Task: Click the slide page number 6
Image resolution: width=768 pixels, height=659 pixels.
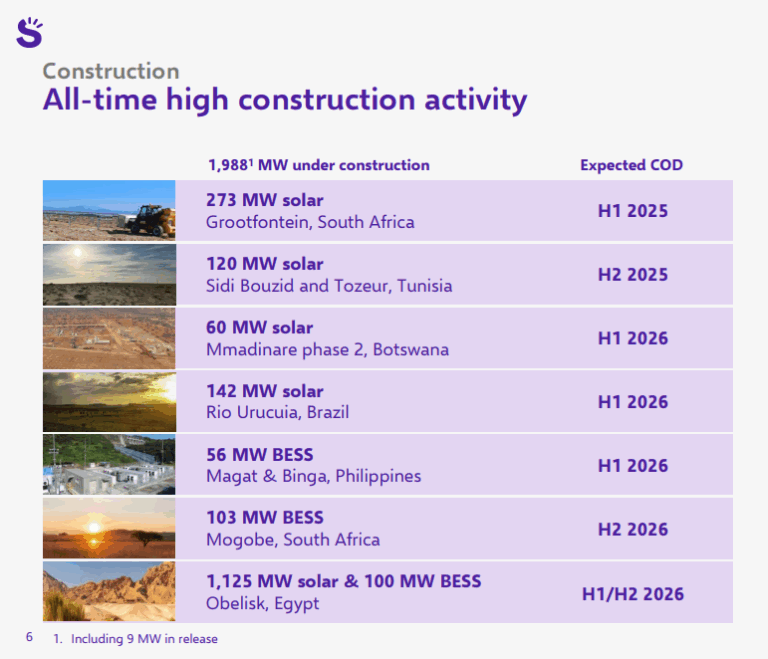Action: [x=29, y=637]
